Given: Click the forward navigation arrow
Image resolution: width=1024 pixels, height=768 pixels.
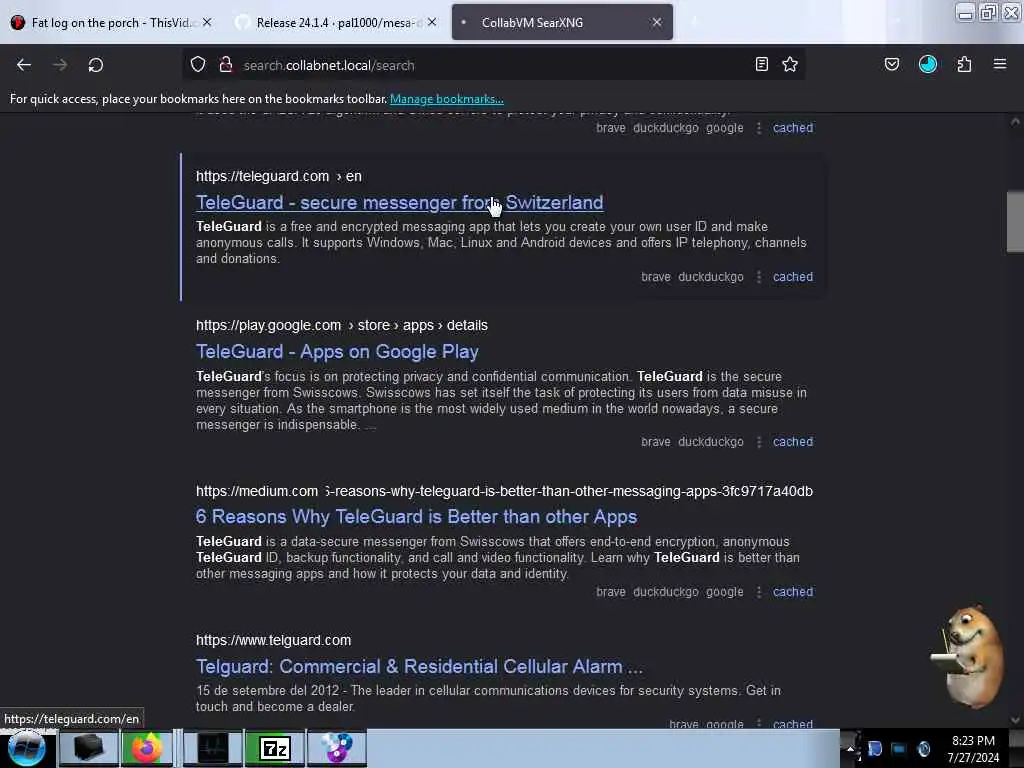Looking at the screenshot, I should [x=59, y=65].
